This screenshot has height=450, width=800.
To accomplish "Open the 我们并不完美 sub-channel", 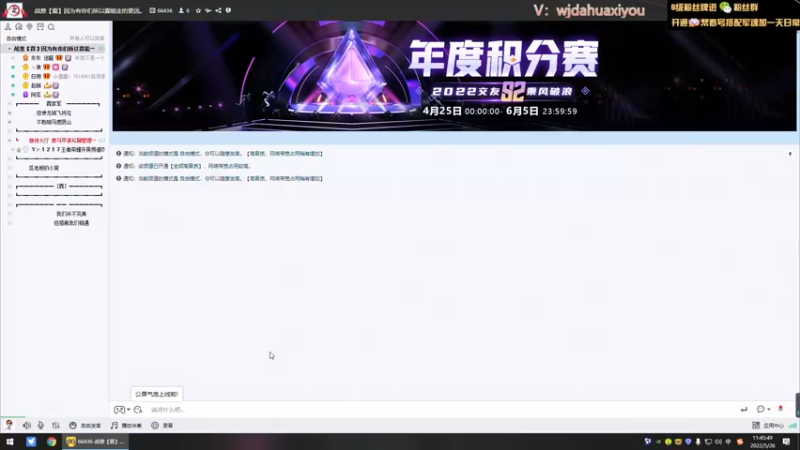I will tap(71, 214).
